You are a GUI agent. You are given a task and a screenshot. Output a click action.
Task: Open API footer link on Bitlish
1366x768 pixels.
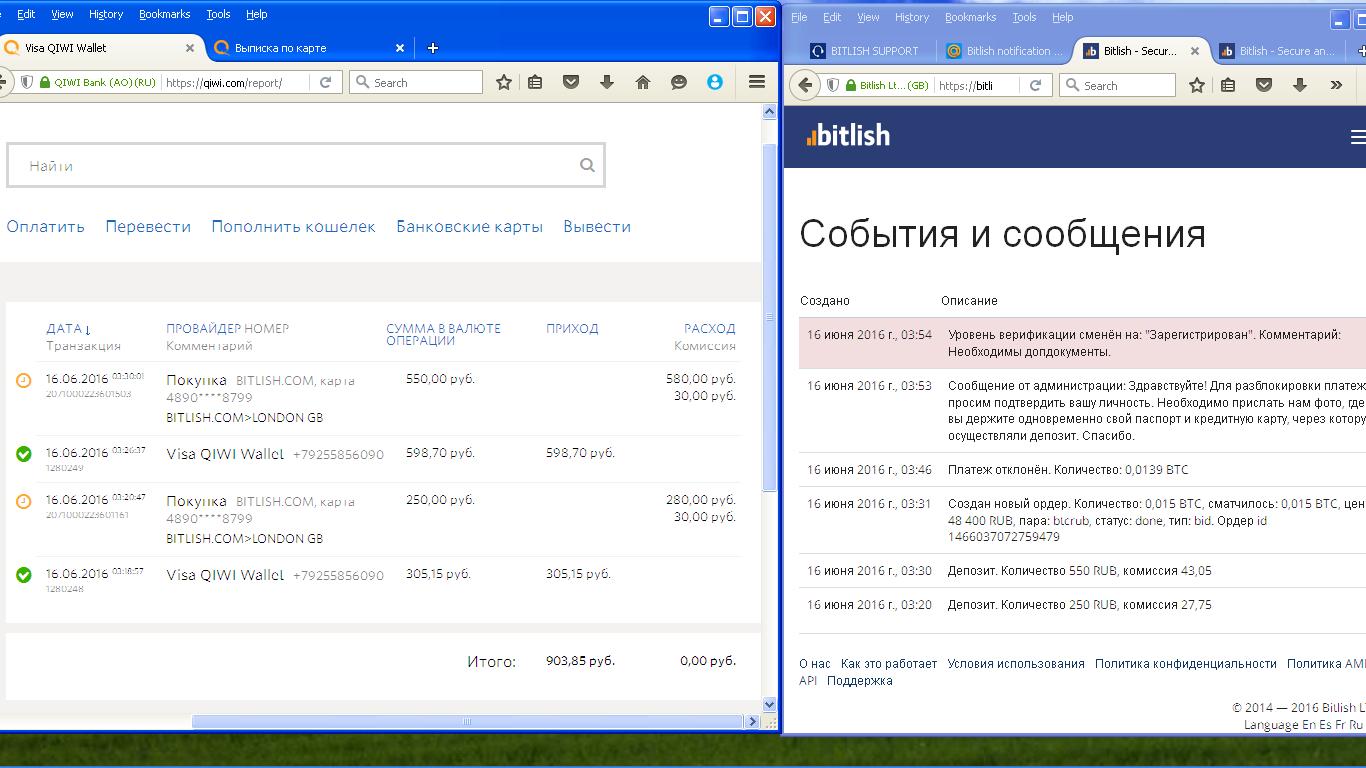tap(808, 681)
